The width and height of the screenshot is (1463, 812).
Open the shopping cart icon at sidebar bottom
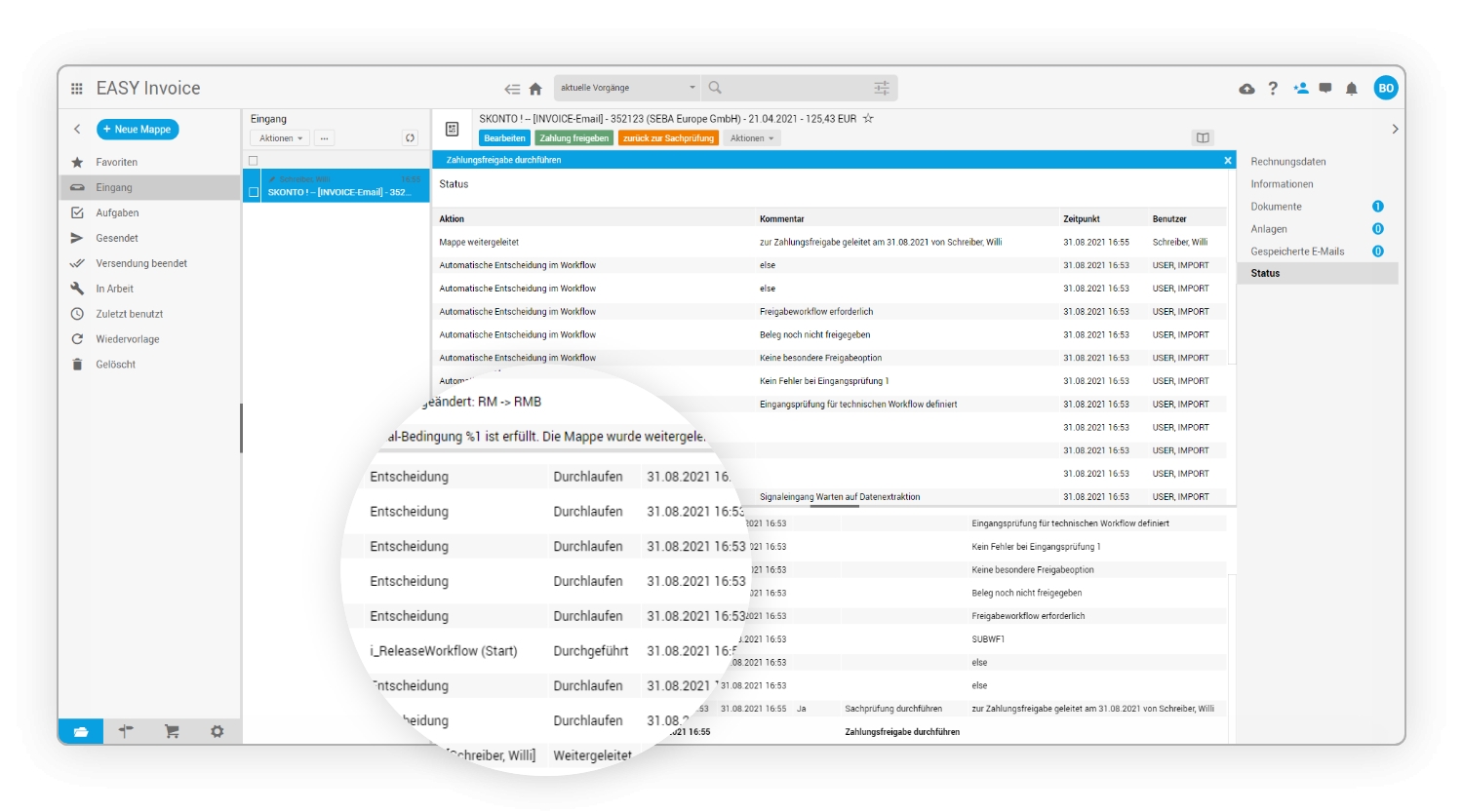click(172, 731)
